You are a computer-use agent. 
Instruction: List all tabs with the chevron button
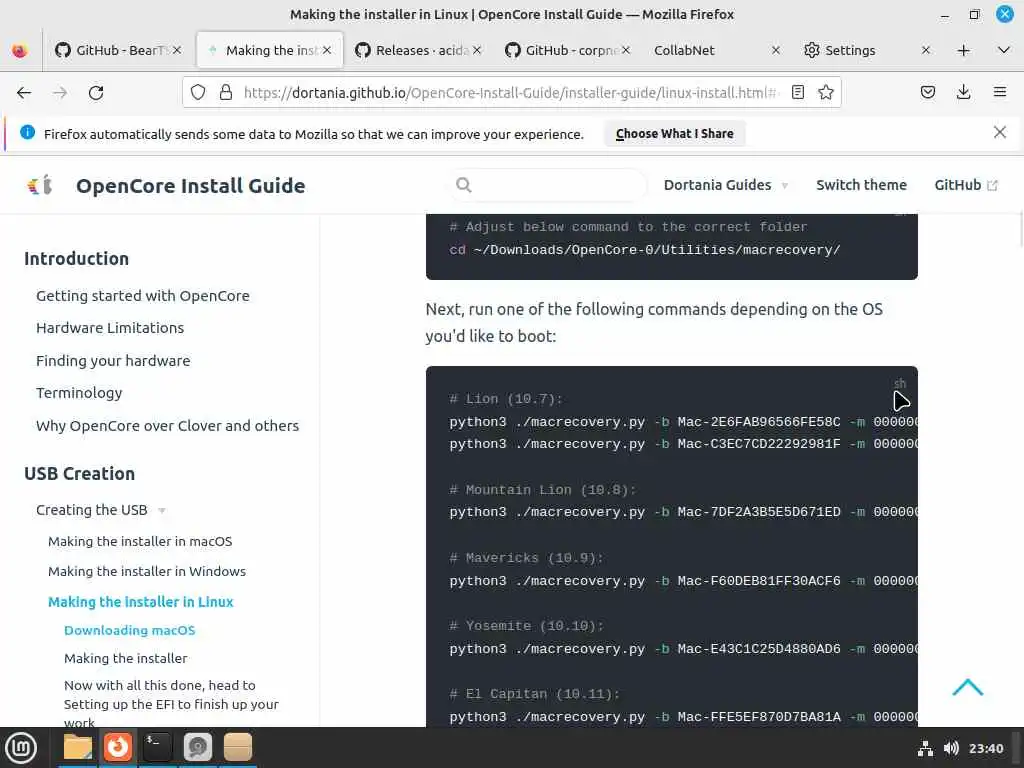pos(1004,50)
